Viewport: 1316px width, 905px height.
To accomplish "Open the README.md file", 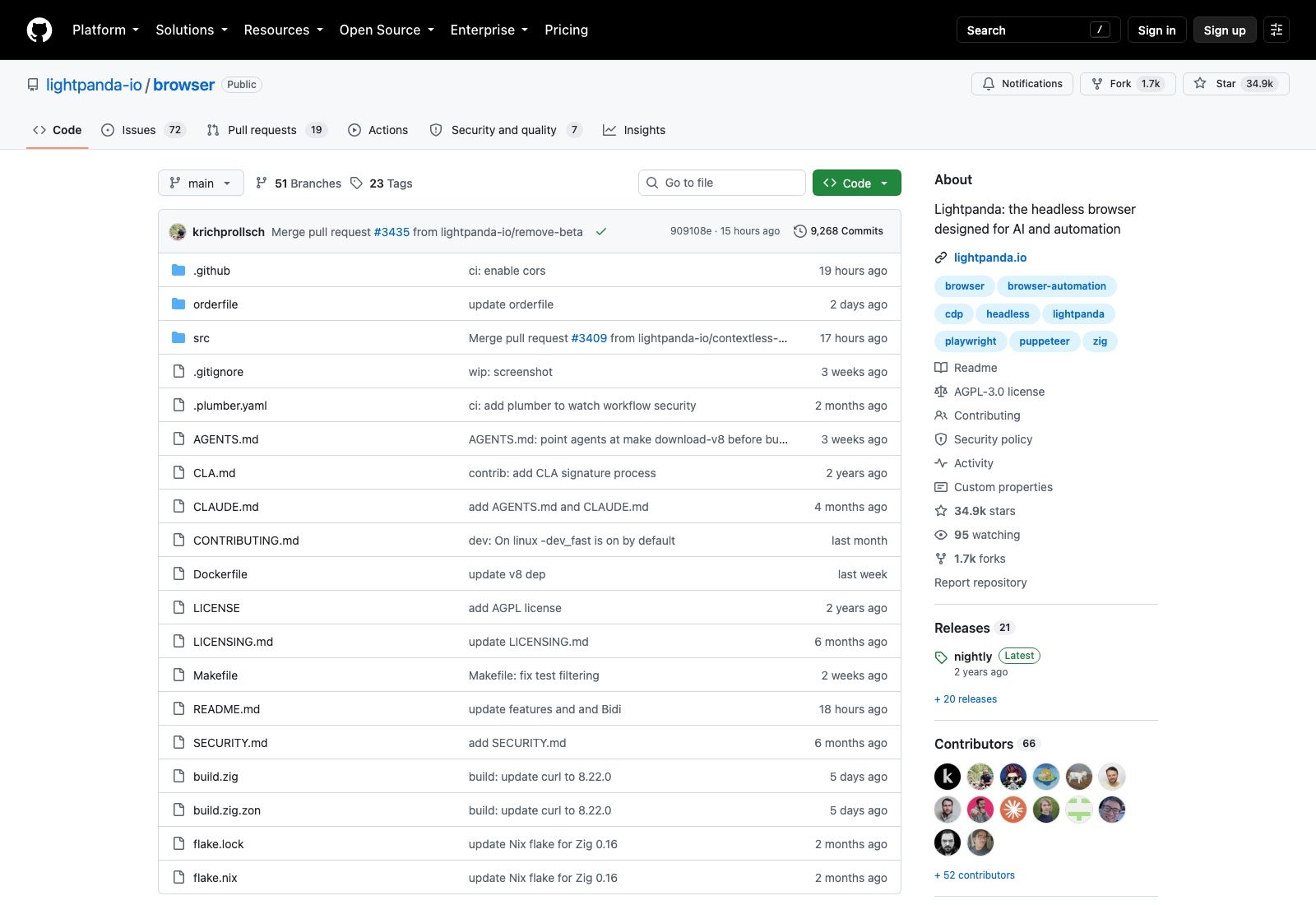I will click(226, 709).
